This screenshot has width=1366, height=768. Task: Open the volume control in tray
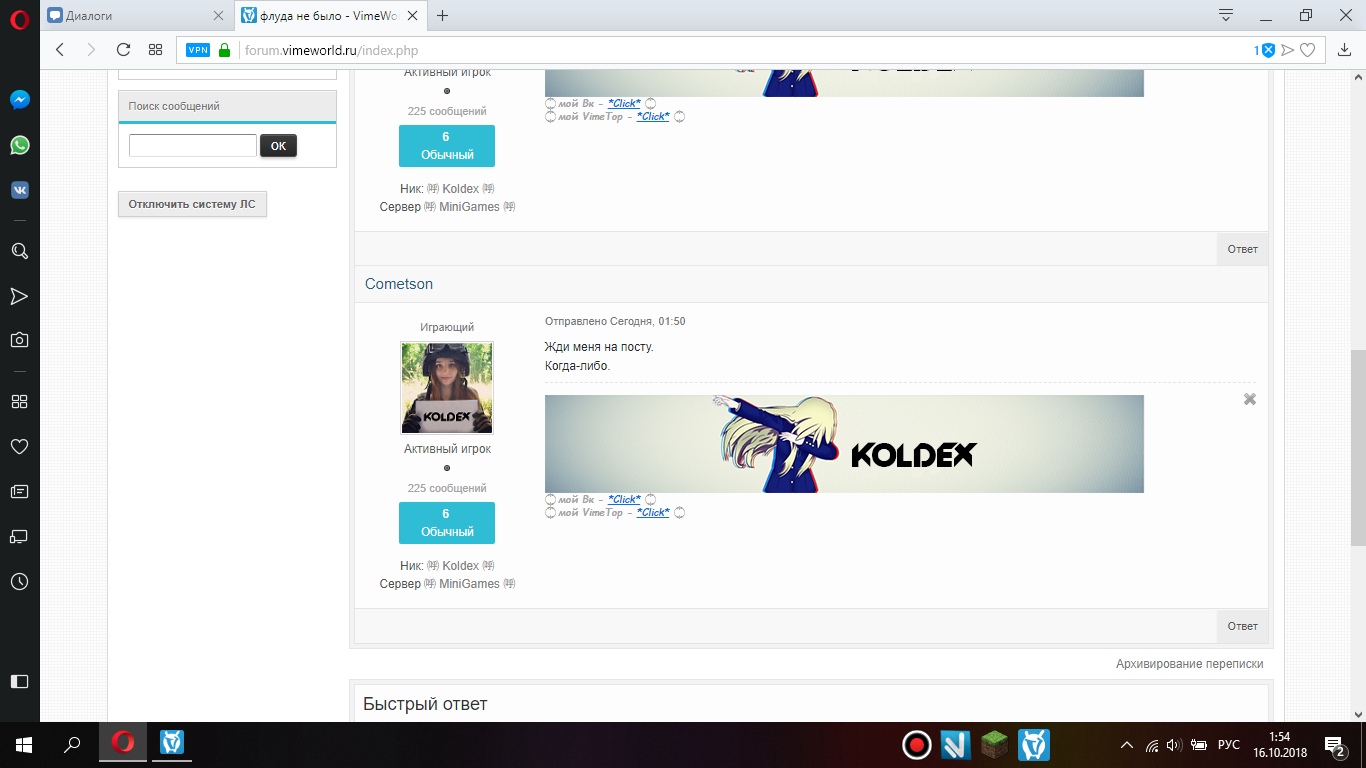(1174, 745)
